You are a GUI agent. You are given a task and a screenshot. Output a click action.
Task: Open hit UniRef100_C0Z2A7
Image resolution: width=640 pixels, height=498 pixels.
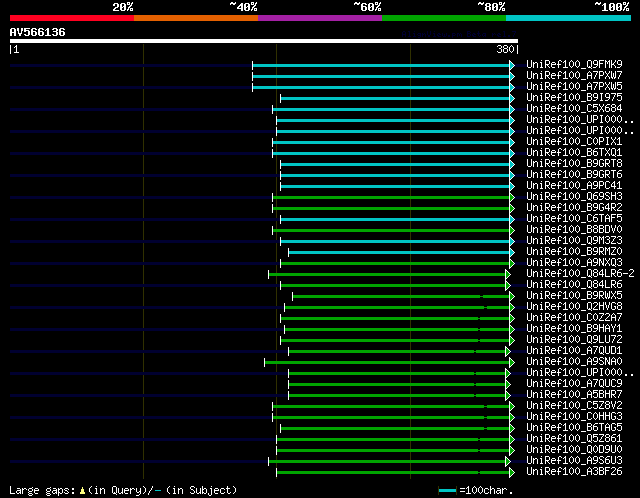(574, 318)
